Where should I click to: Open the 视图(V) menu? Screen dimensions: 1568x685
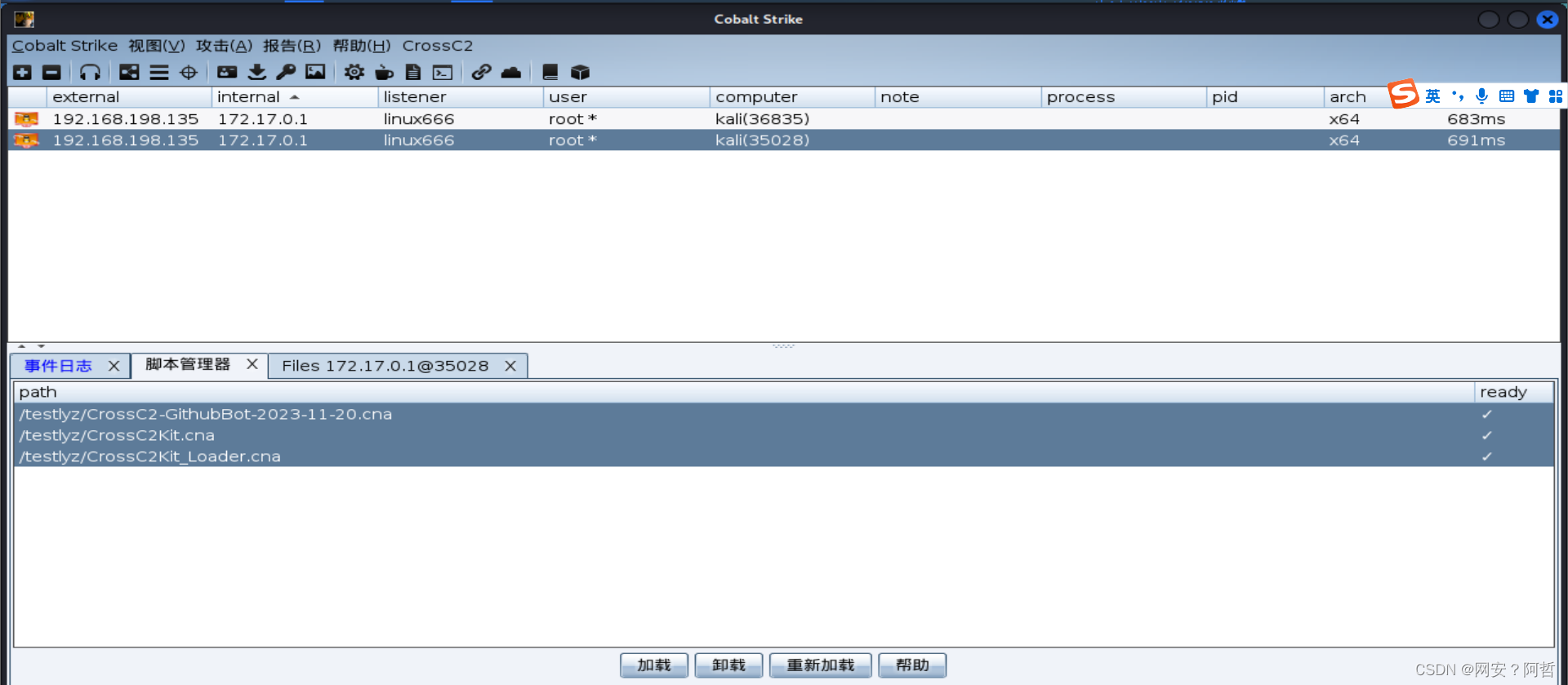[157, 46]
